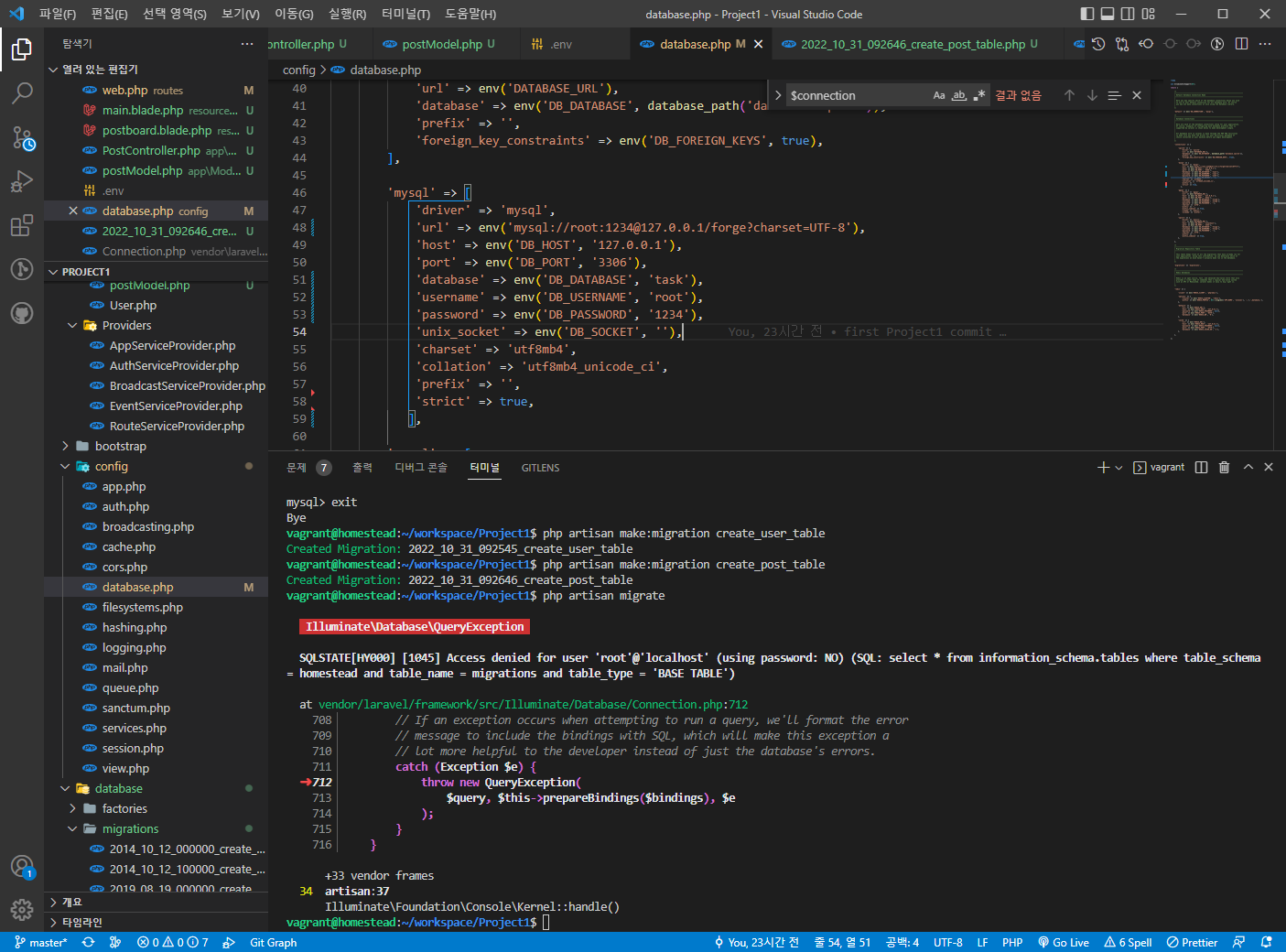Click Prettier in status bar
Screen dimensions: 1286x952
pos(1192,942)
